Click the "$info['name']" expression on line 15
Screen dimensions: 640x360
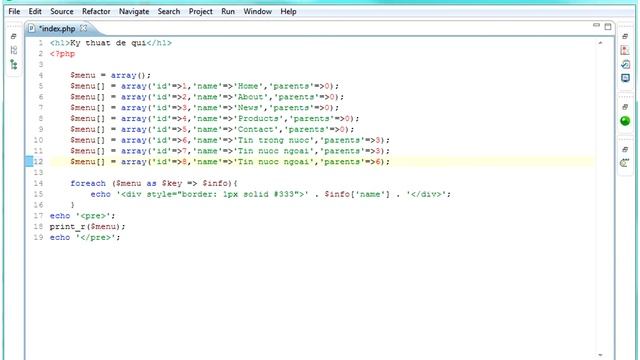[x=357, y=194]
